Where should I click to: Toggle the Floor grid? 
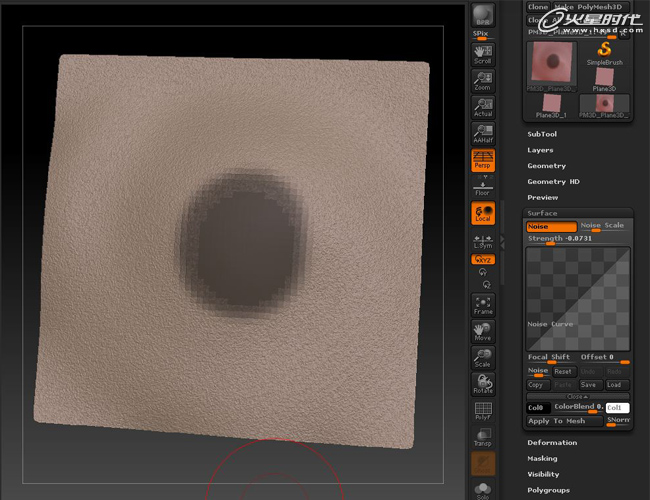pos(483,186)
